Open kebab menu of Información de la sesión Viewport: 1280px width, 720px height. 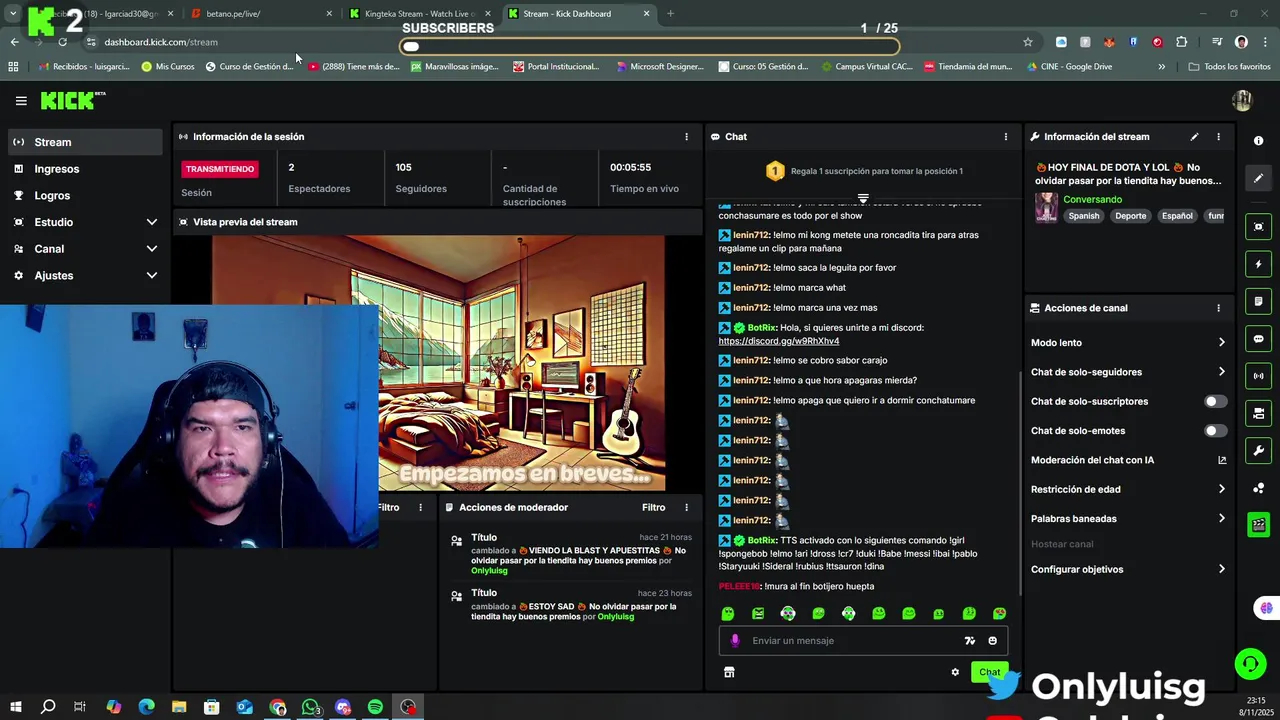pos(686,137)
